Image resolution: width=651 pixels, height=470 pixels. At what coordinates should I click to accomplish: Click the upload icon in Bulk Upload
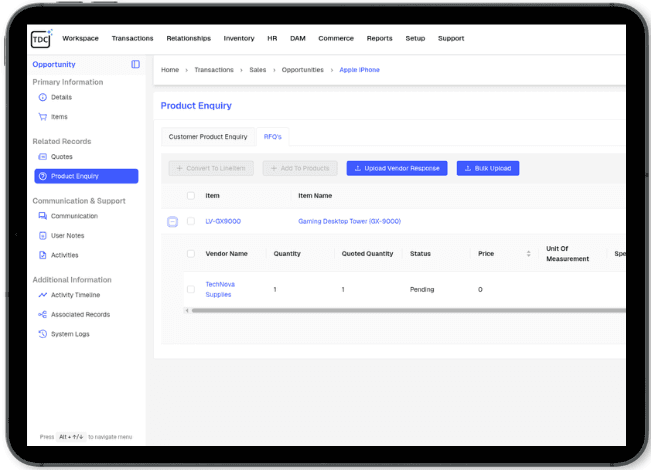point(467,168)
